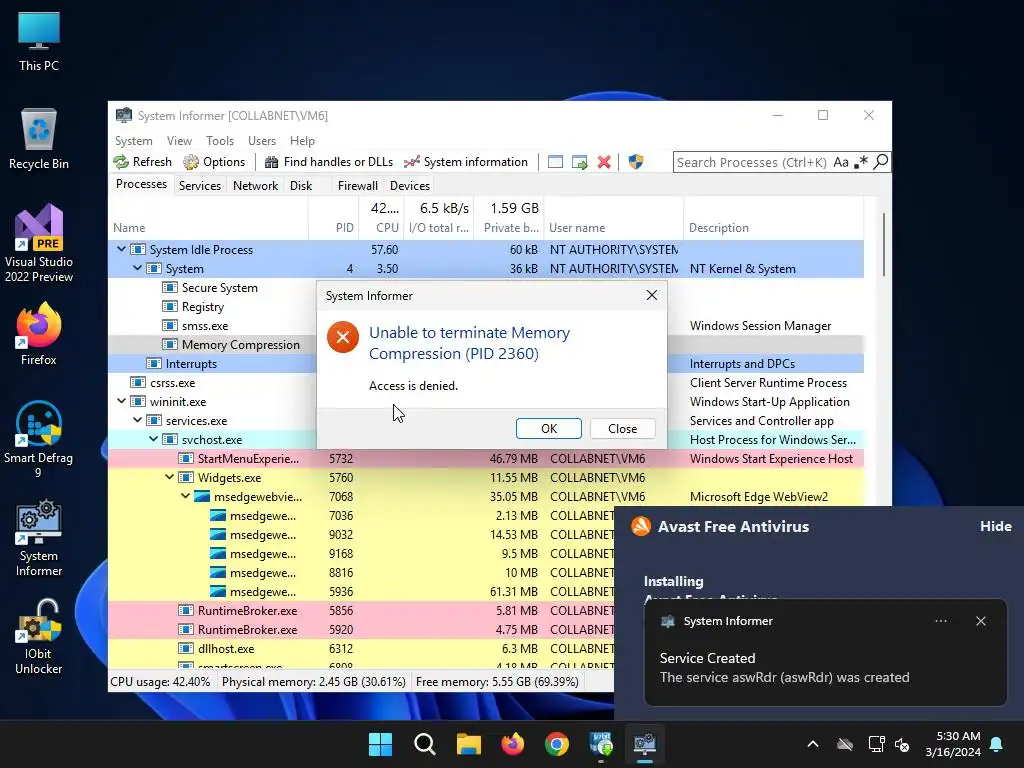Hide the Avast Free Antivirus popup
The width and height of the screenshot is (1024, 768).
(996, 526)
